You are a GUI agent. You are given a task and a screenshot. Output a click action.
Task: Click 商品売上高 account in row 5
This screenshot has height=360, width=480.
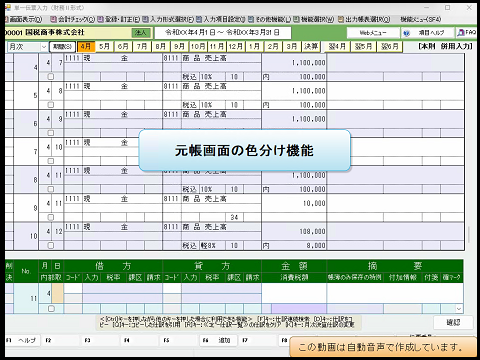pos(204,86)
